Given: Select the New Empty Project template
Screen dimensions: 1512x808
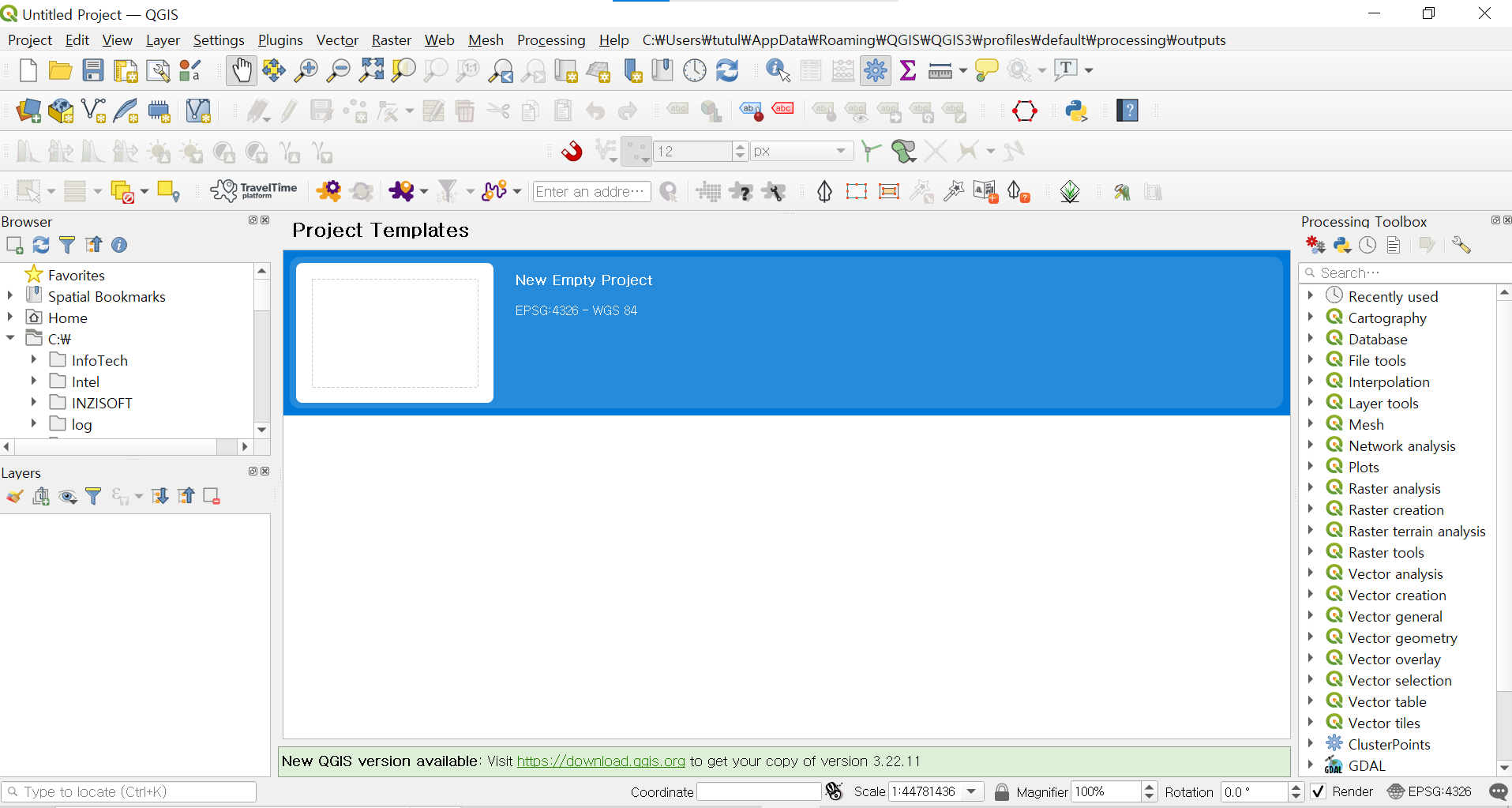Looking at the screenshot, I should coord(786,333).
